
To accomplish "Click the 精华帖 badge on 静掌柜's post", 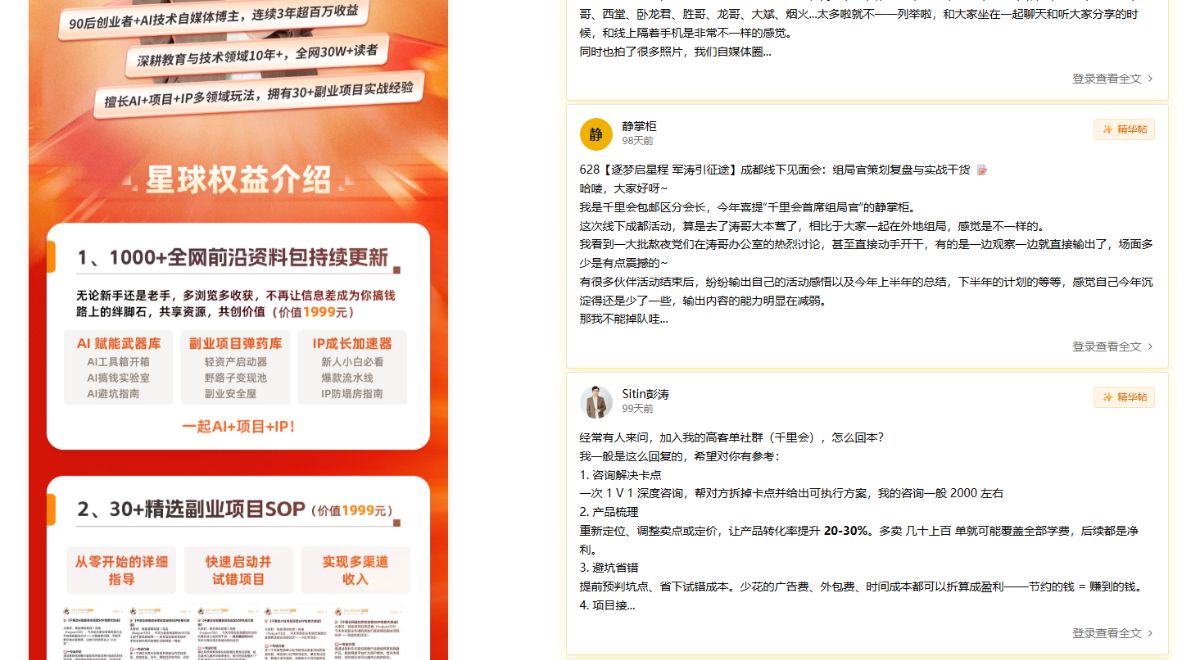I will 1124,129.
